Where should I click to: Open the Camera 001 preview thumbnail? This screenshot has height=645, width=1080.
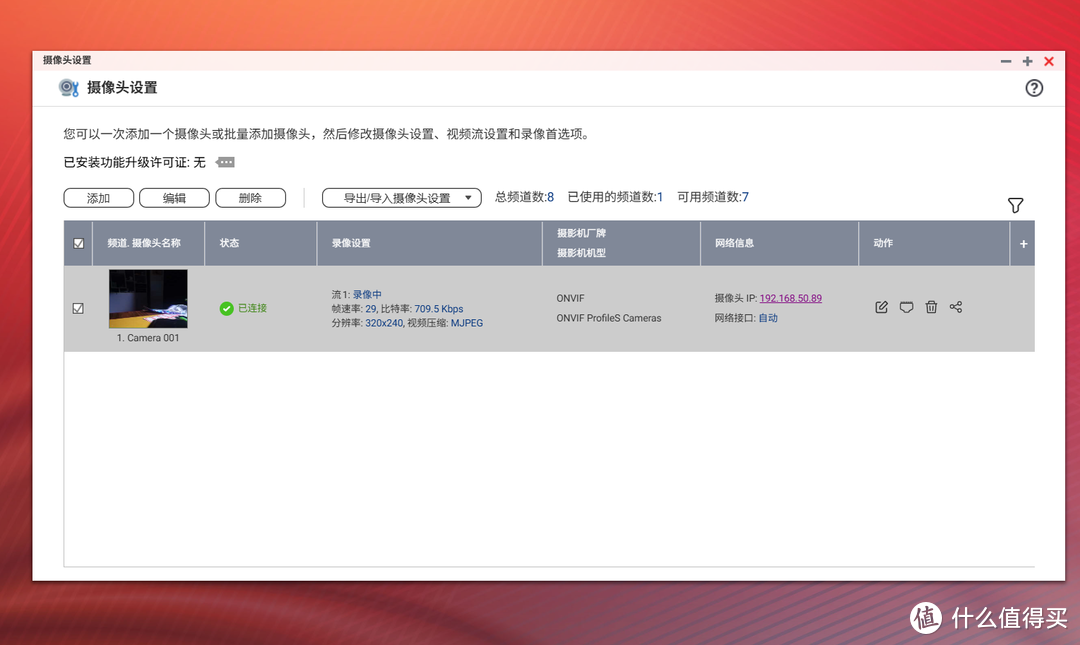[x=148, y=299]
